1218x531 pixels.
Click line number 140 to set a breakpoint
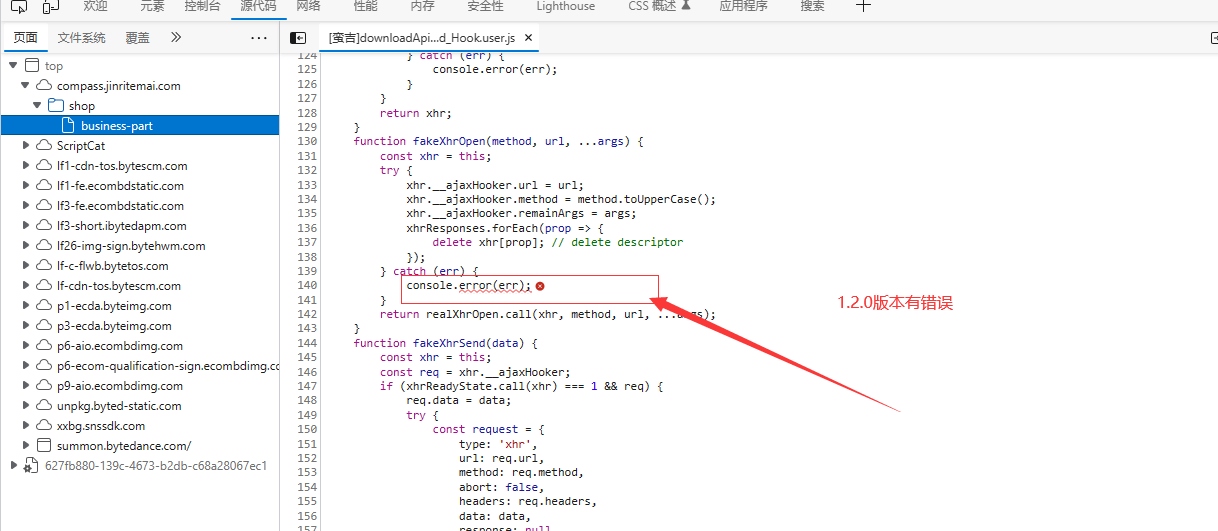pyautogui.click(x=308, y=286)
